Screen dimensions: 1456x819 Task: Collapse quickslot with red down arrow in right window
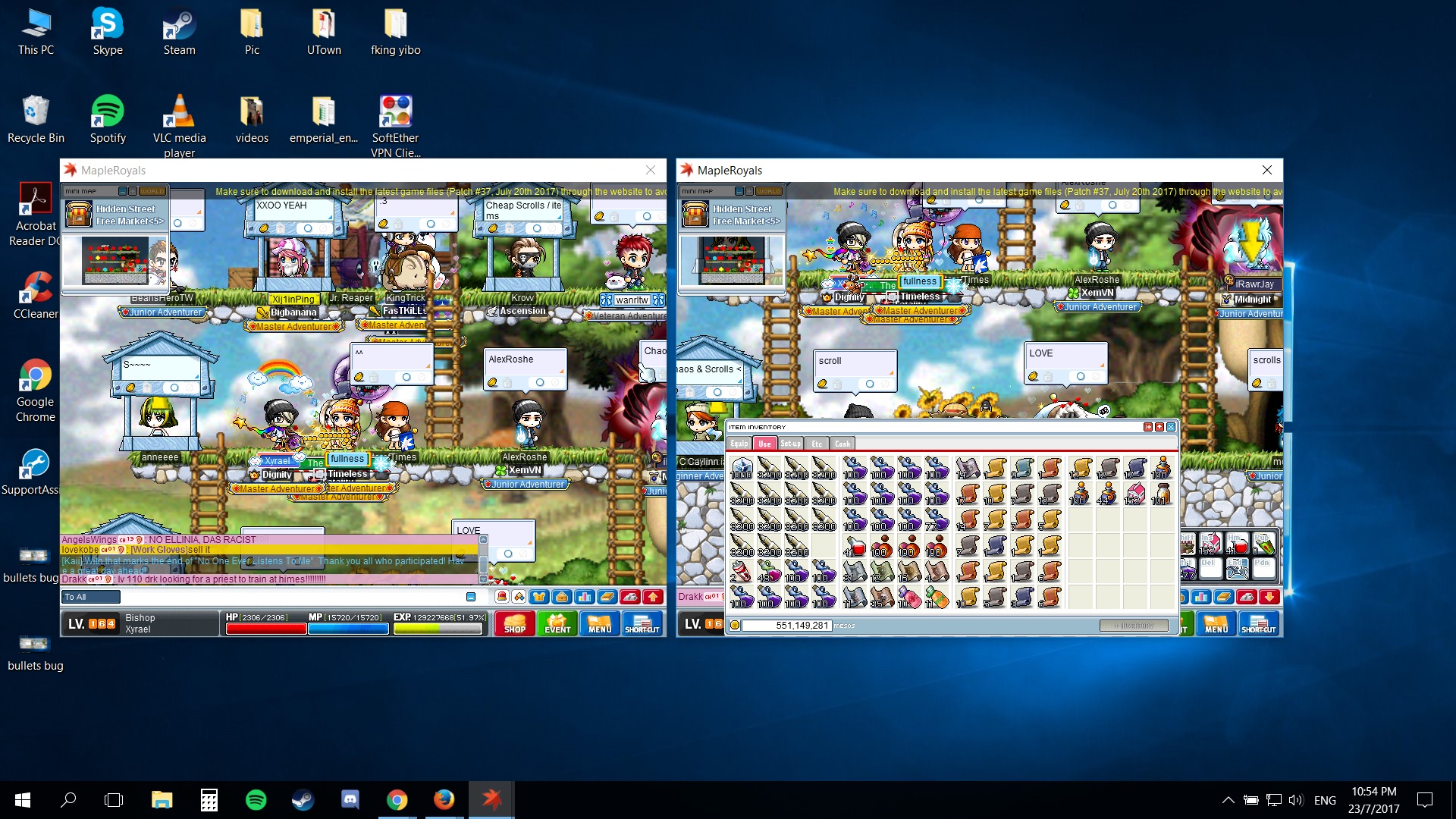[x=1269, y=597]
